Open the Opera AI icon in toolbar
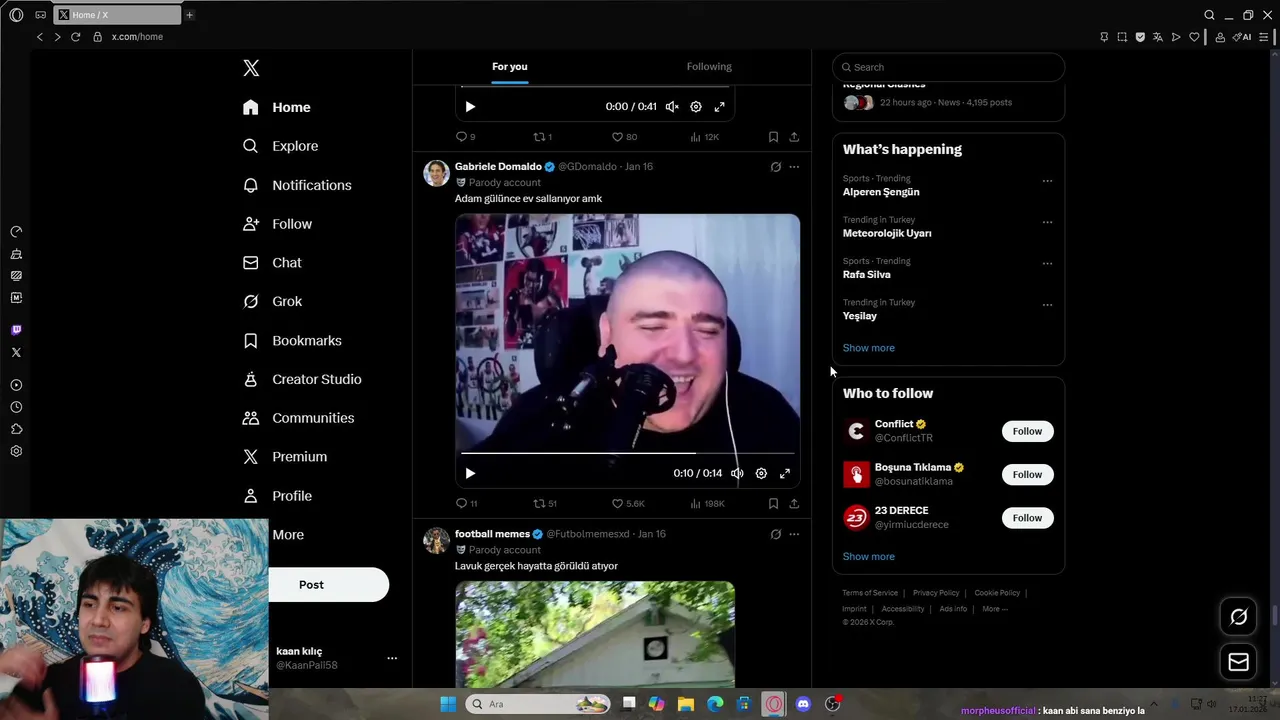Screen dimensions: 1280x720 (x=1242, y=37)
